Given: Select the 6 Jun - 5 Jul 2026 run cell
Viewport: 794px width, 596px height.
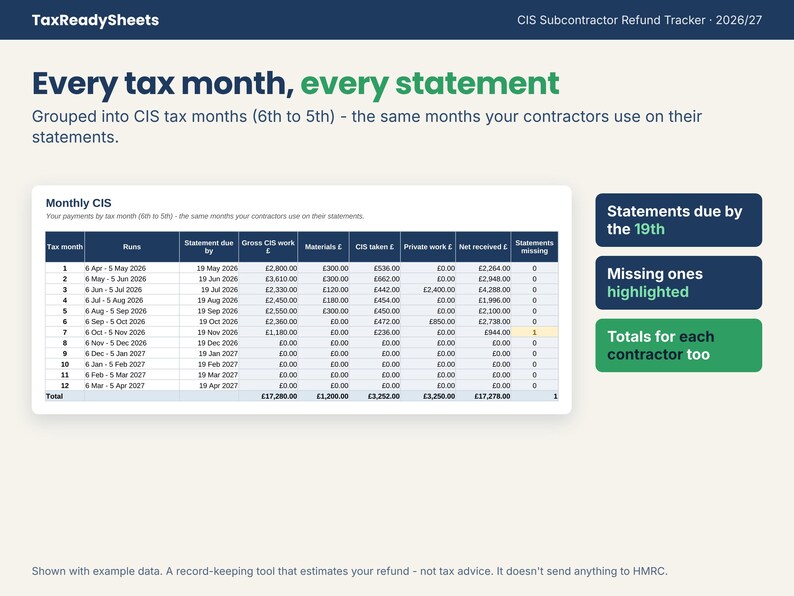Looking at the screenshot, I should 132,290.
